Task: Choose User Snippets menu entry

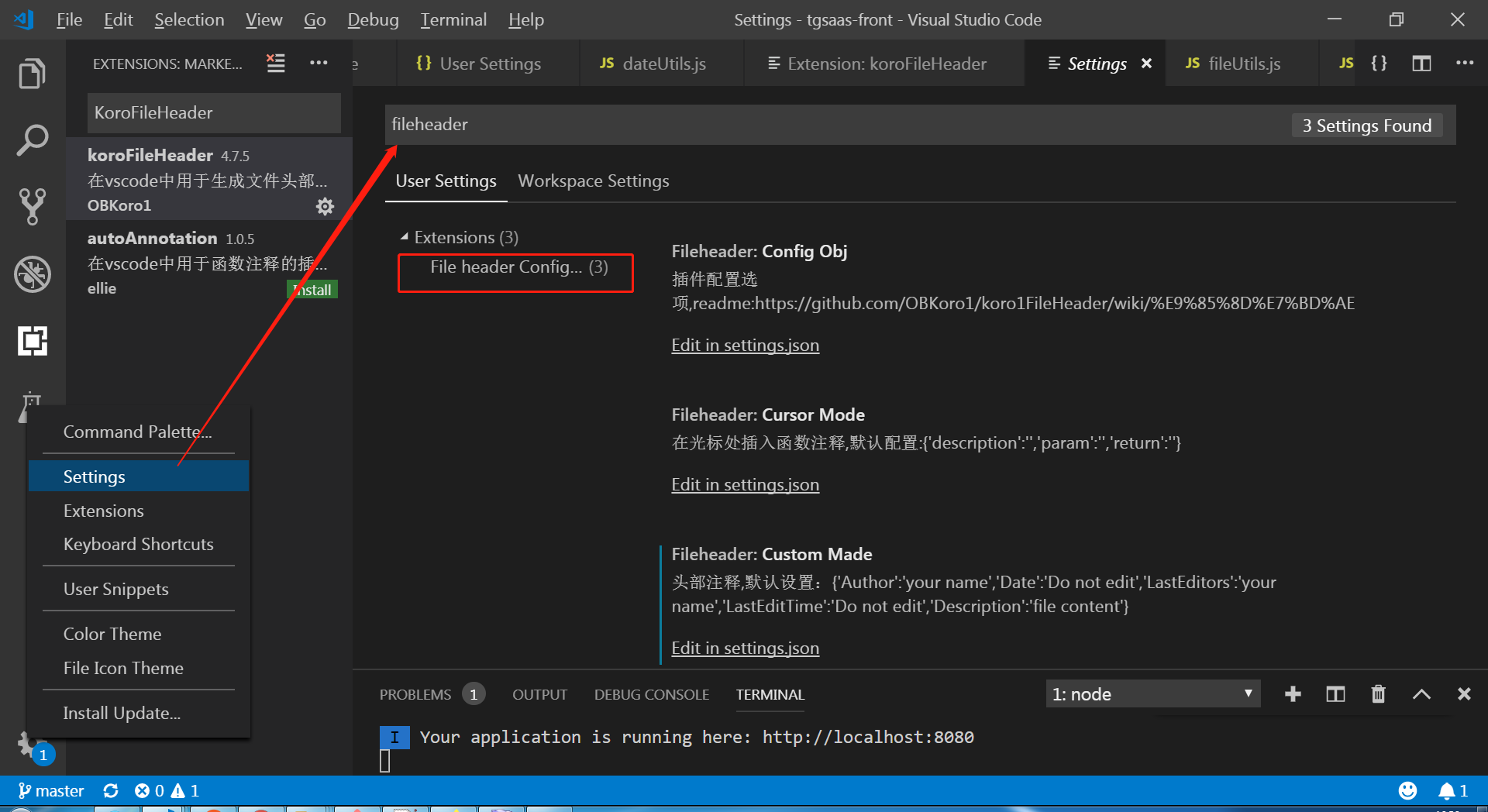Action: pos(139,589)
